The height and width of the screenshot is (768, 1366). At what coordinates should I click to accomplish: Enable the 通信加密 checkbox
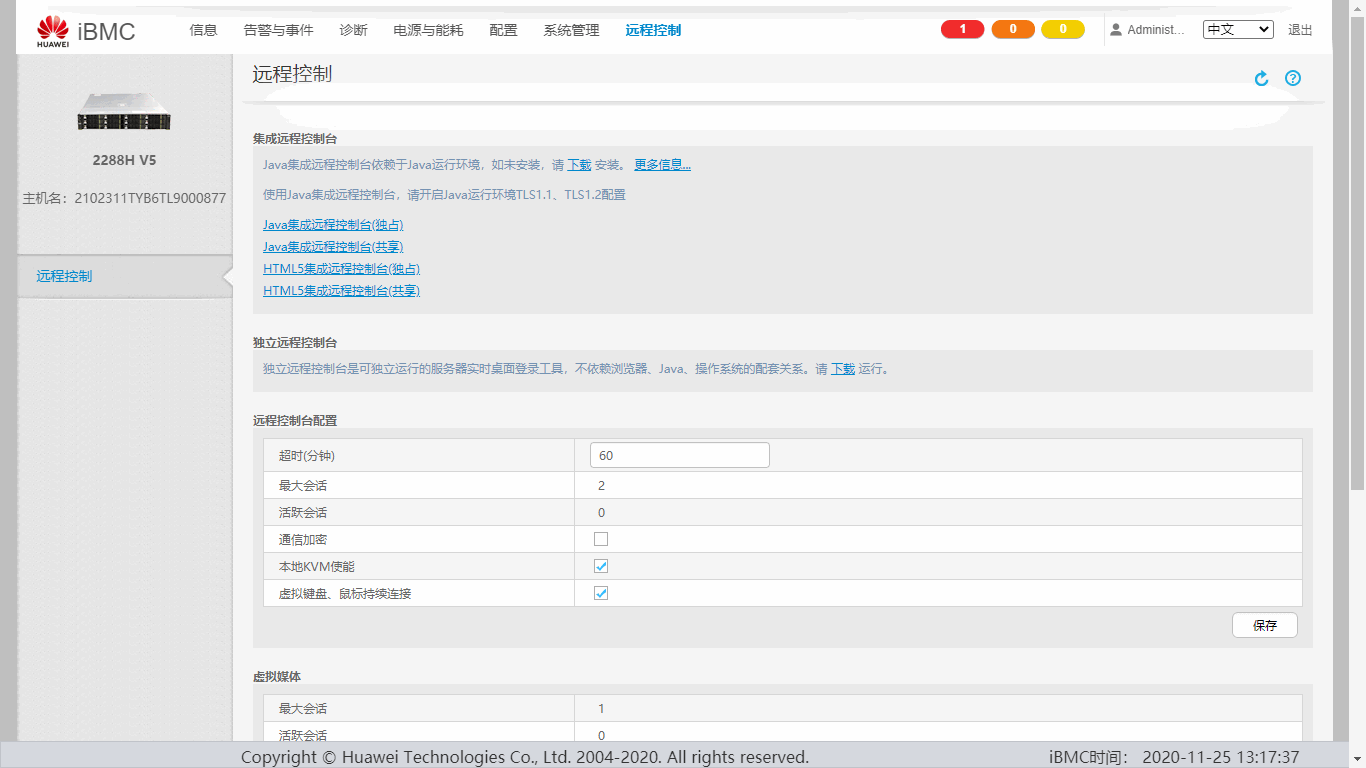pos(601,539)
